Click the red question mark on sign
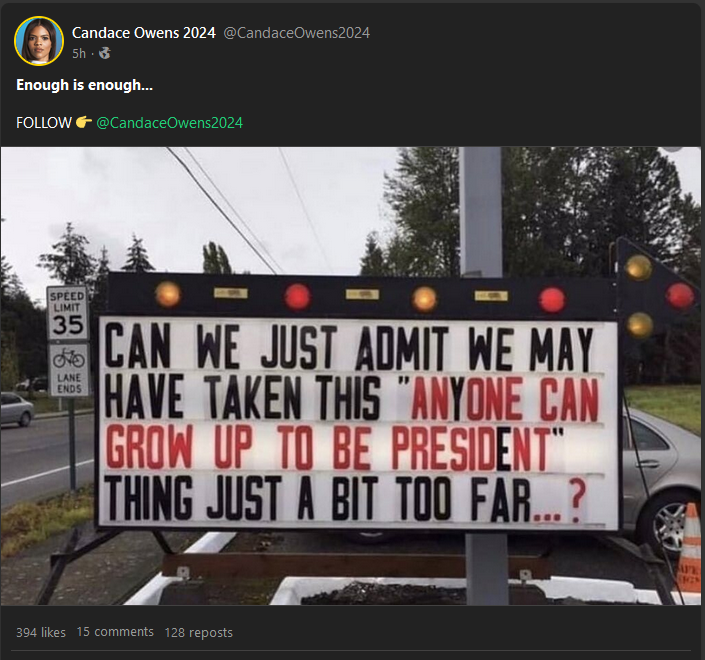This screenshot has height=660, width=705. [577, 500]
